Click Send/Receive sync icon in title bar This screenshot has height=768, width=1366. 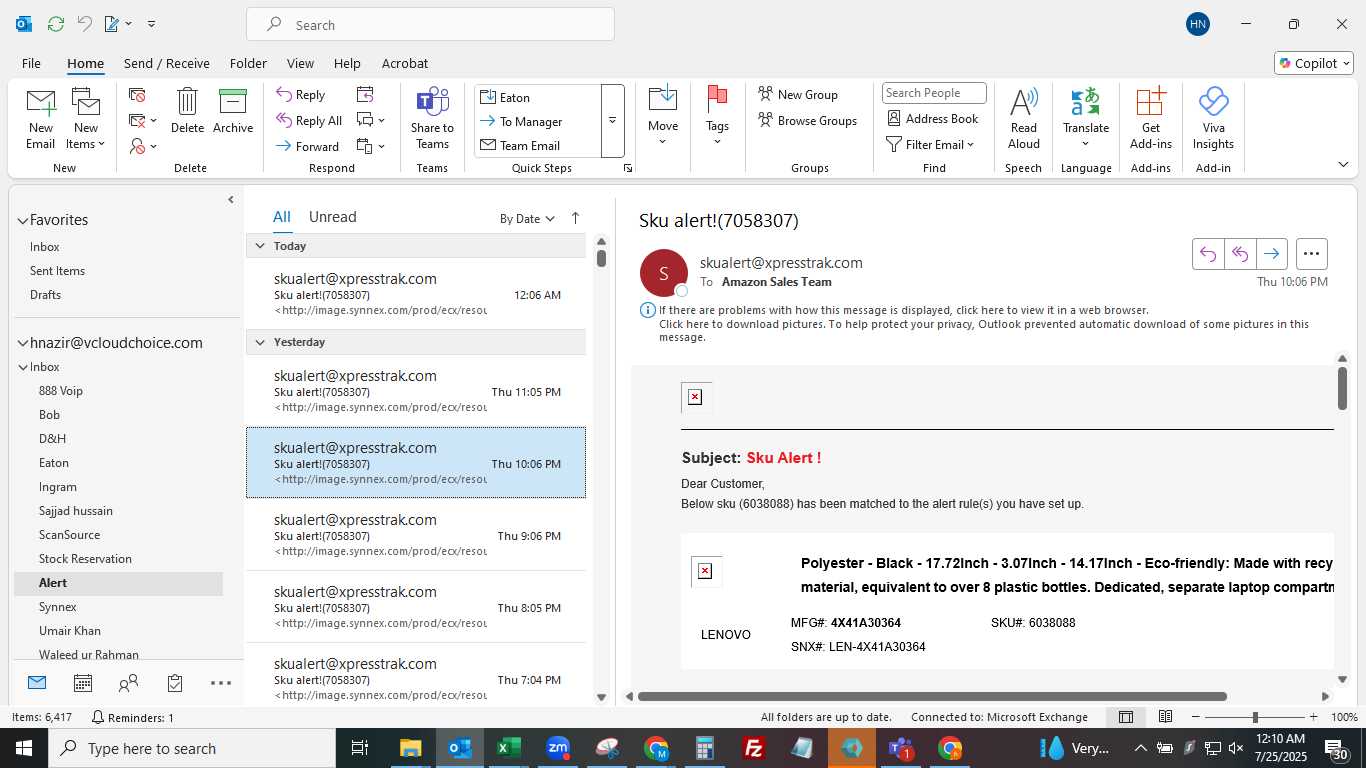(56, 24)
